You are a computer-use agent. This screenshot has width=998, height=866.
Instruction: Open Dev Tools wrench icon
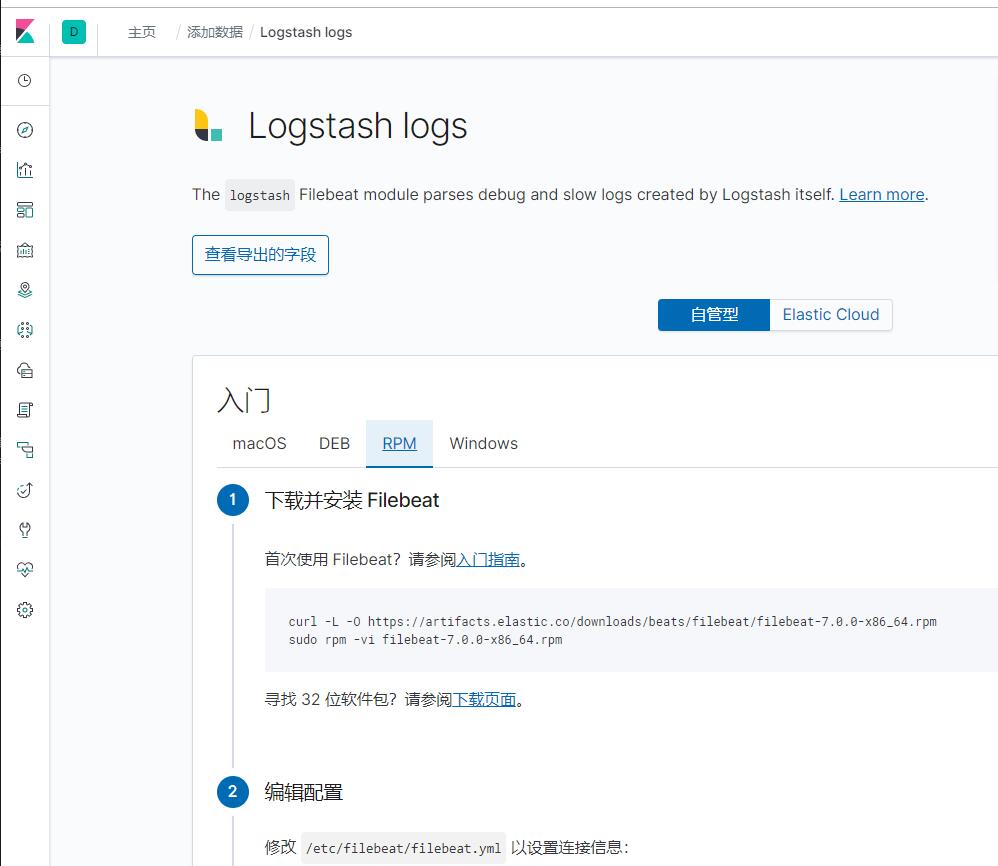25,530
